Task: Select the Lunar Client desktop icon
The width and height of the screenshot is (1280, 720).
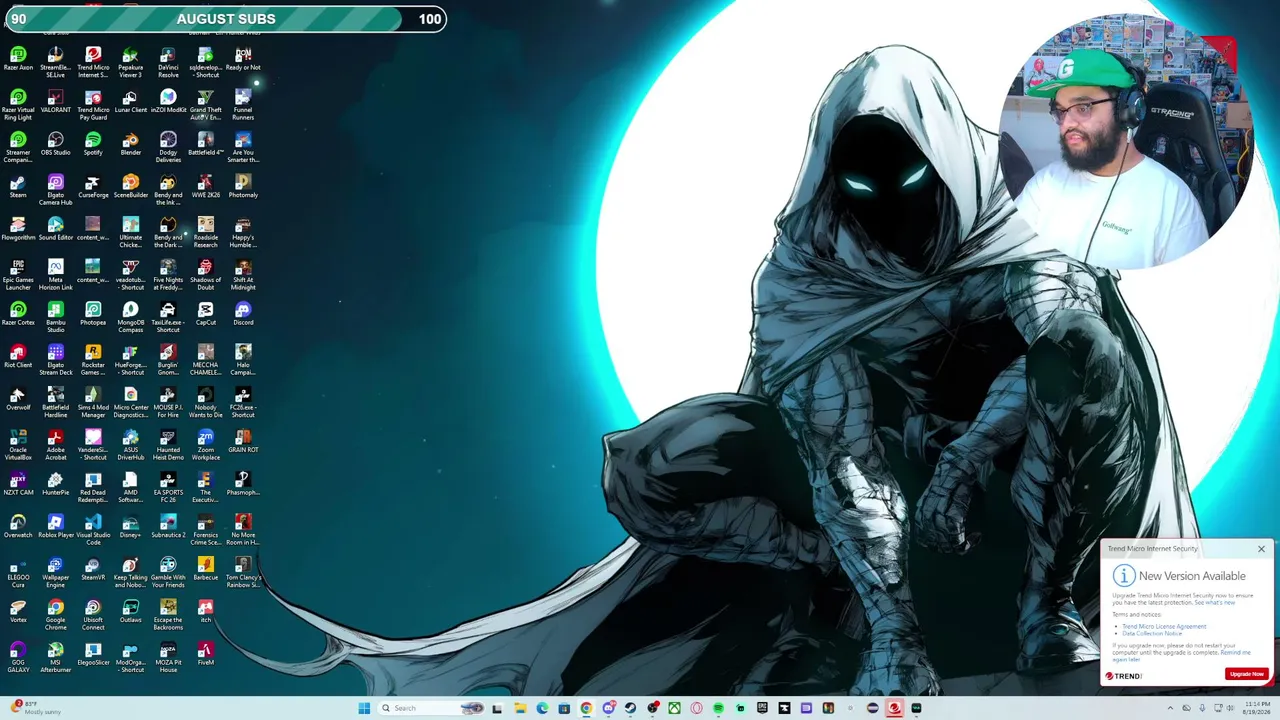Action: 130,102
